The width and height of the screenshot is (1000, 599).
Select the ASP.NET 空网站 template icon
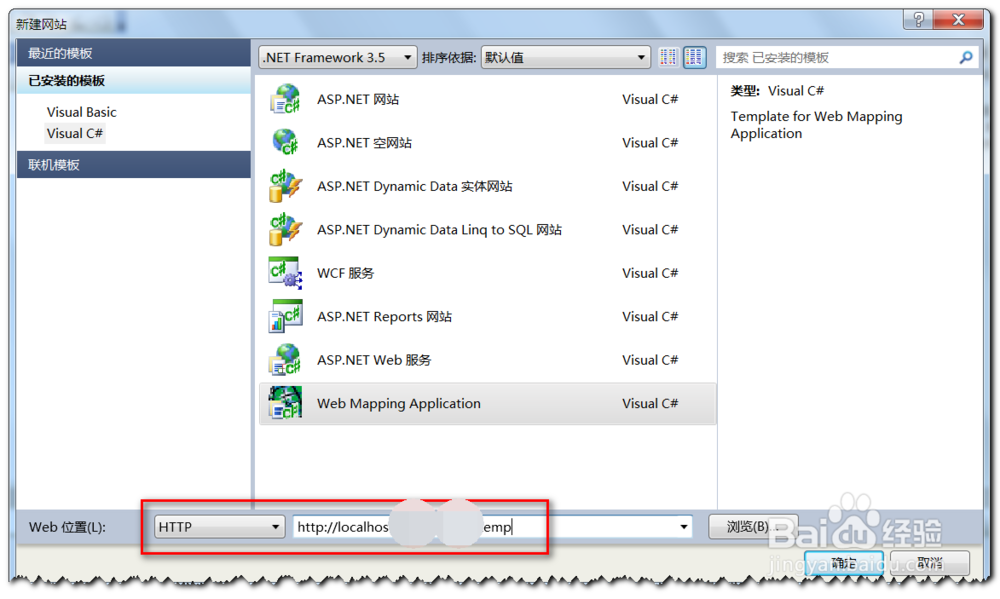tap(285, 142)
